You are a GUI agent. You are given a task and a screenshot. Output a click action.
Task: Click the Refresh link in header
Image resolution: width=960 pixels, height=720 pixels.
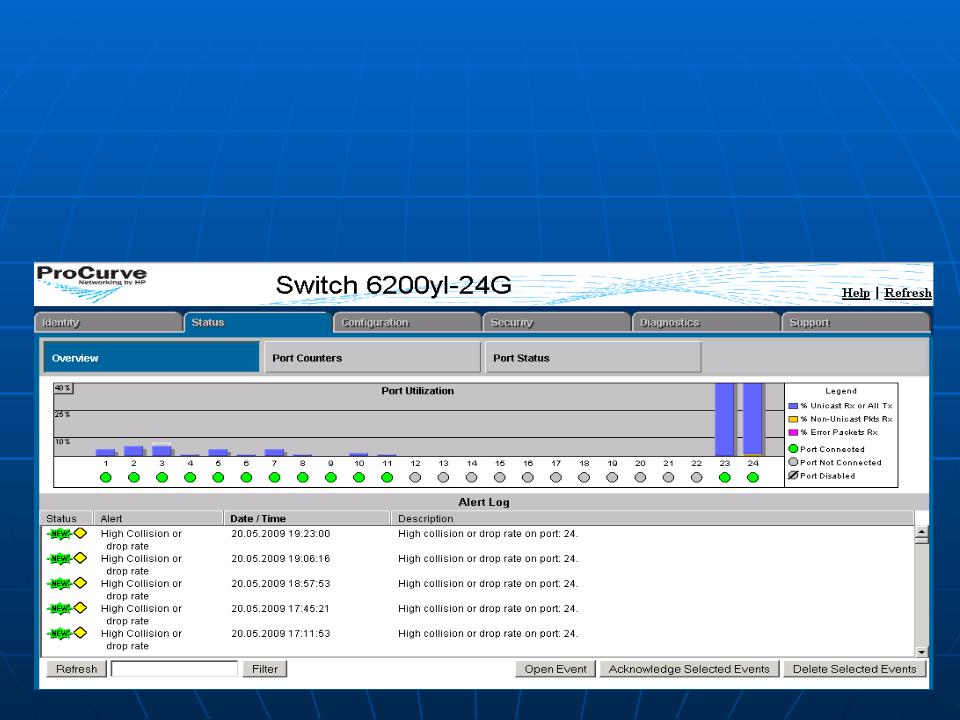[x=908, y=293]
